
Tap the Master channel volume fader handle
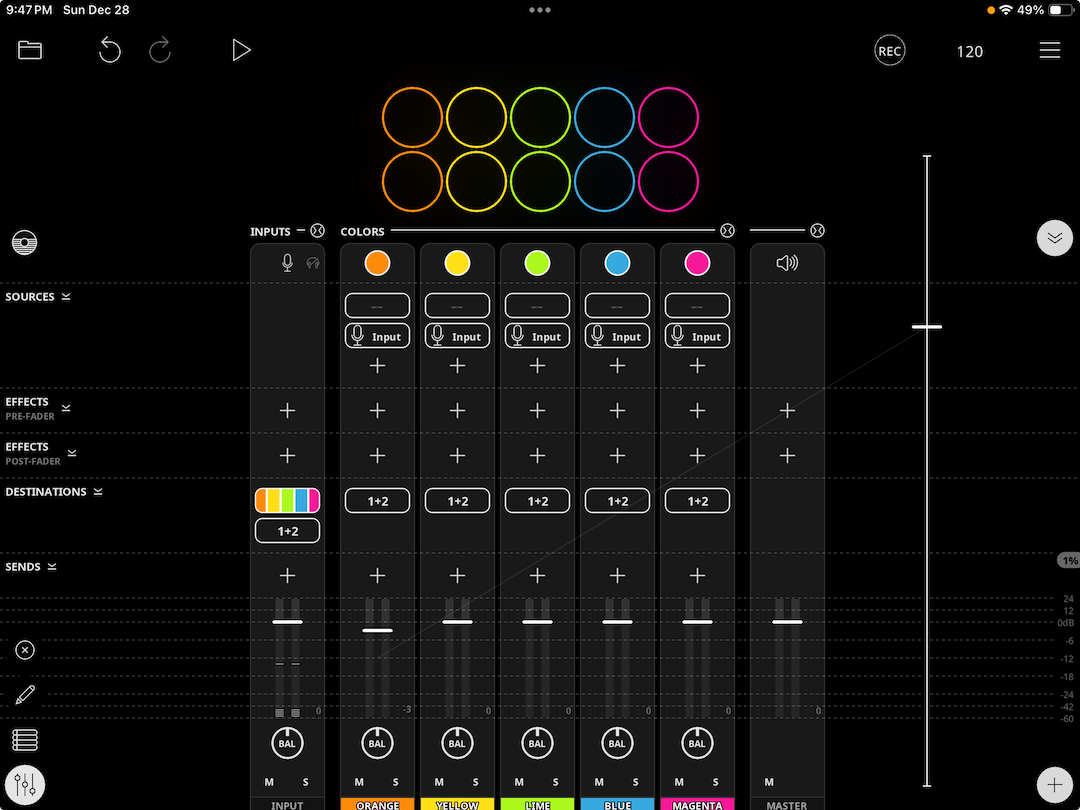click(x=787, y=621)
